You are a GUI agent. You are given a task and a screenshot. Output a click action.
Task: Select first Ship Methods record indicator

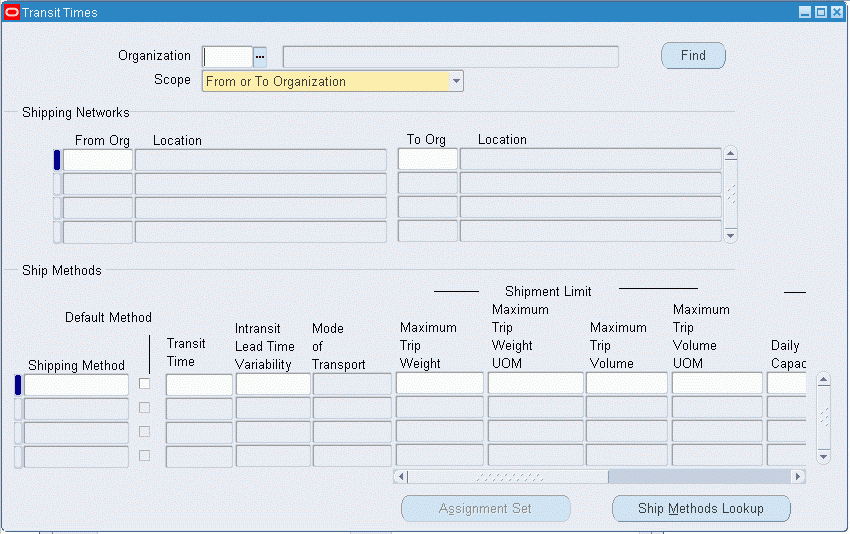18,385
